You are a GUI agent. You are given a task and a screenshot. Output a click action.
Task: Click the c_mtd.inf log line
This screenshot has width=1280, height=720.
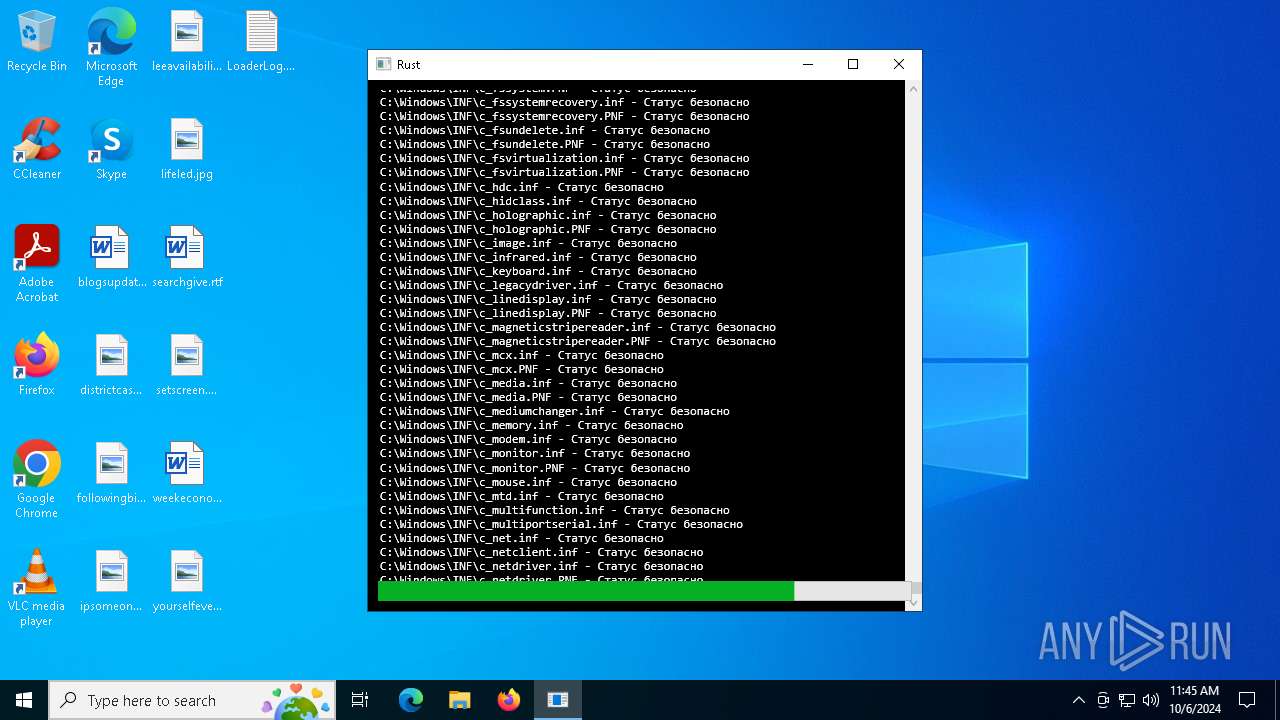(521, 496)
